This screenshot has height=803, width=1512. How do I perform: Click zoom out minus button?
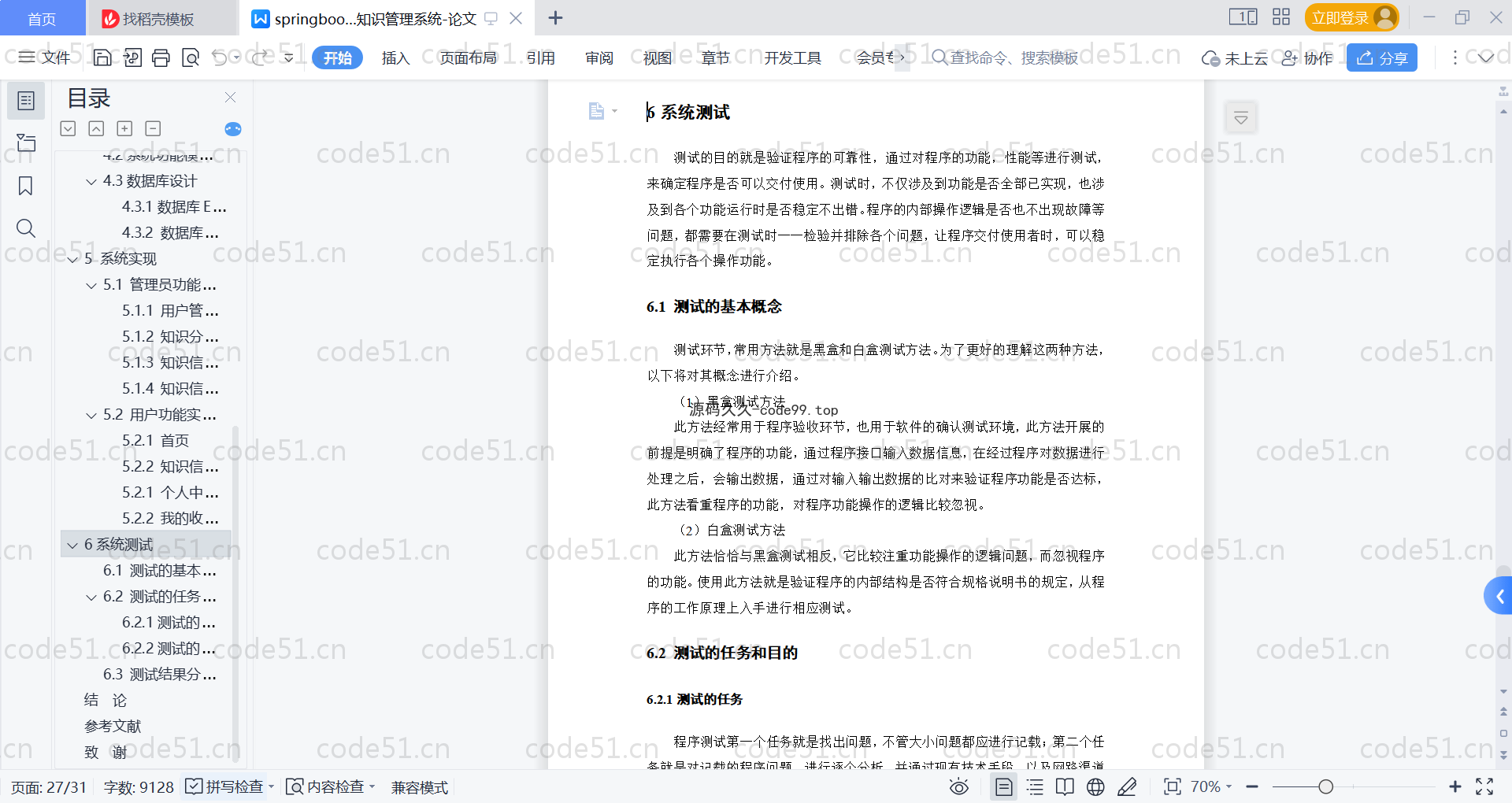tap(1252, 786)
